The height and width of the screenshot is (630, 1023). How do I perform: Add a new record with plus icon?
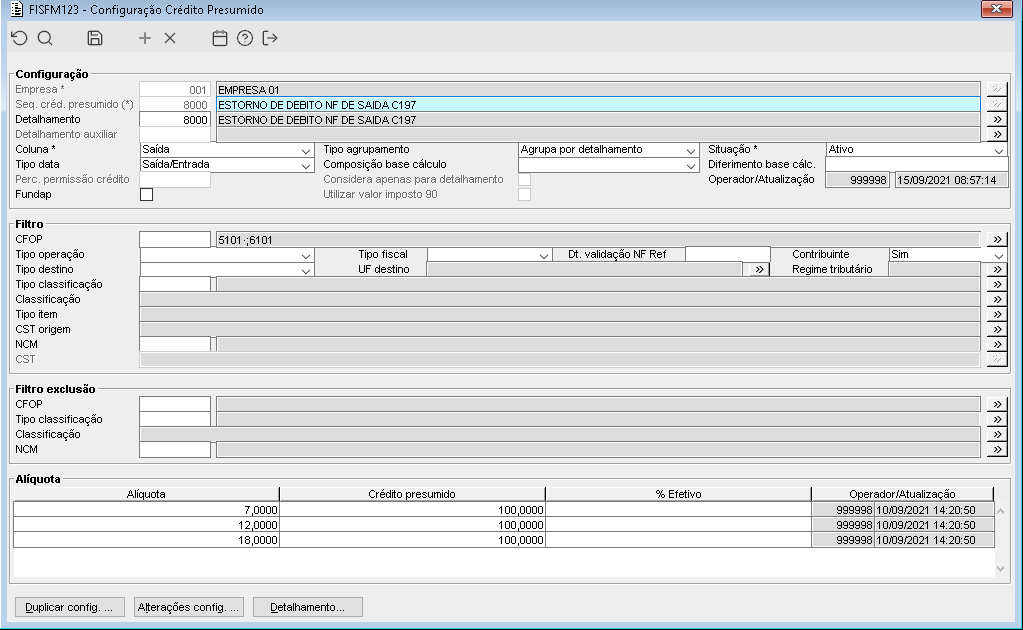pos(145,38)
